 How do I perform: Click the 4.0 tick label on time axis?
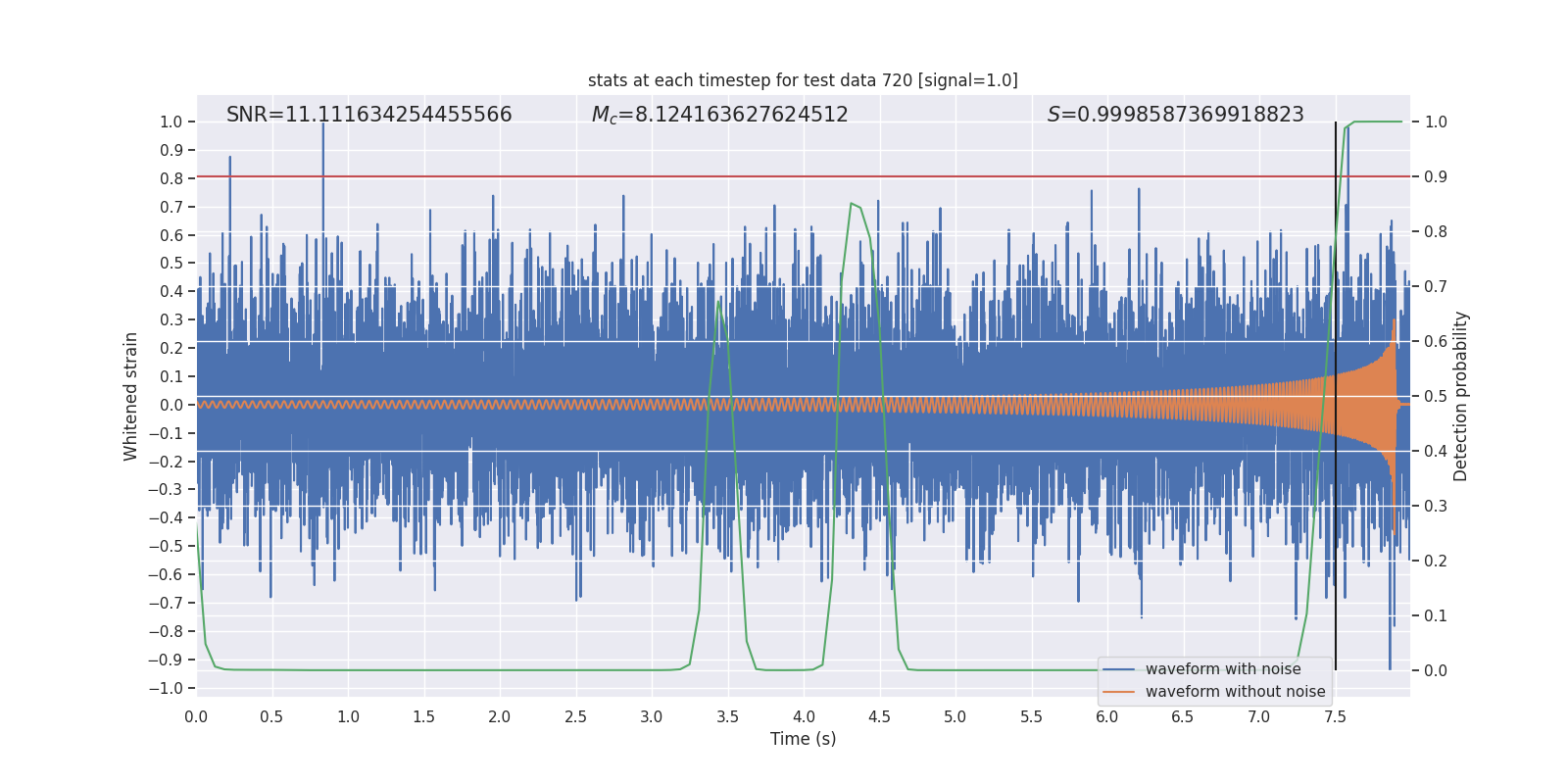tap(804, 716)
